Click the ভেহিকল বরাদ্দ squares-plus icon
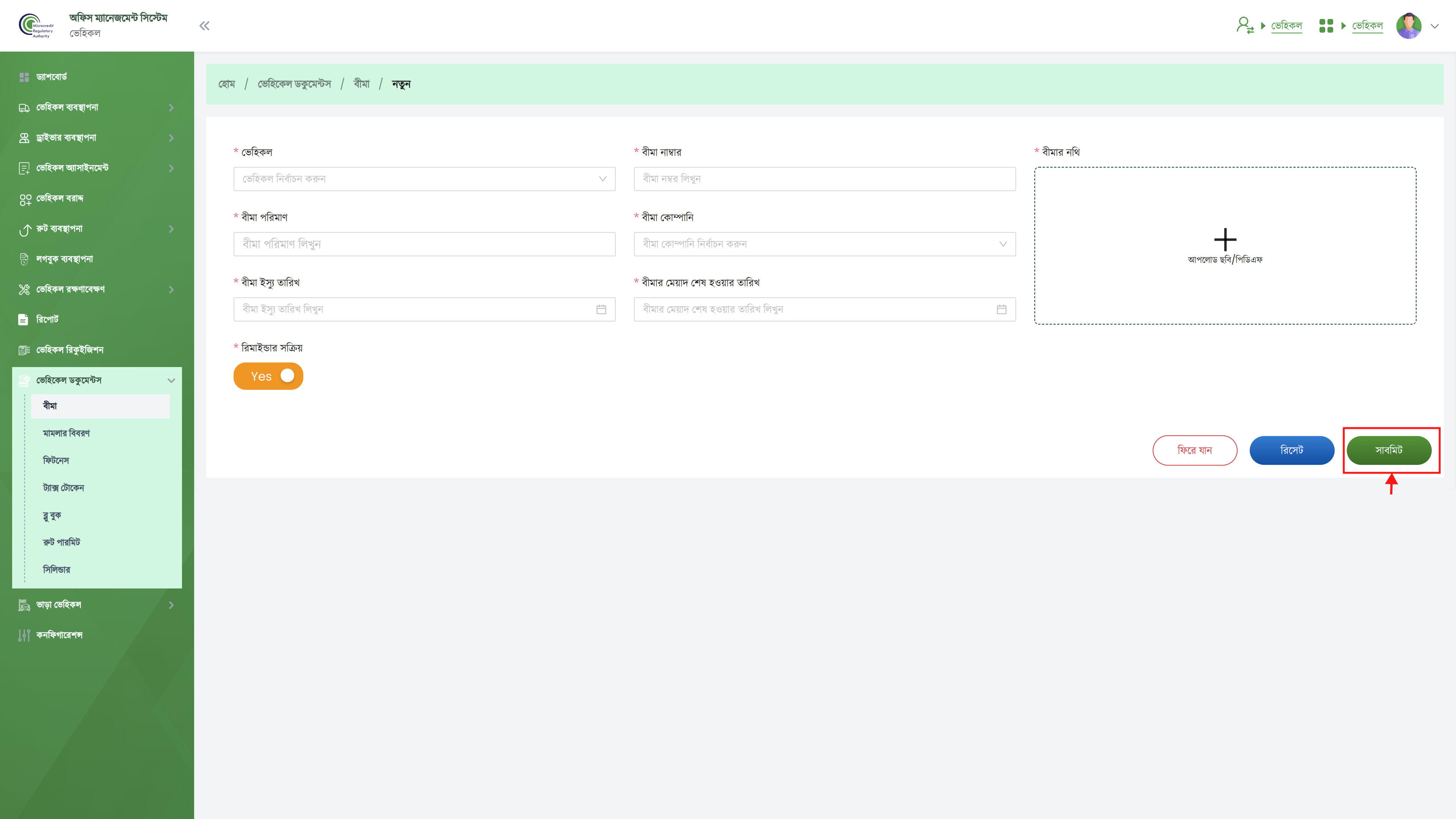Viewport: 1456px width, 819px height. (25, 199)
